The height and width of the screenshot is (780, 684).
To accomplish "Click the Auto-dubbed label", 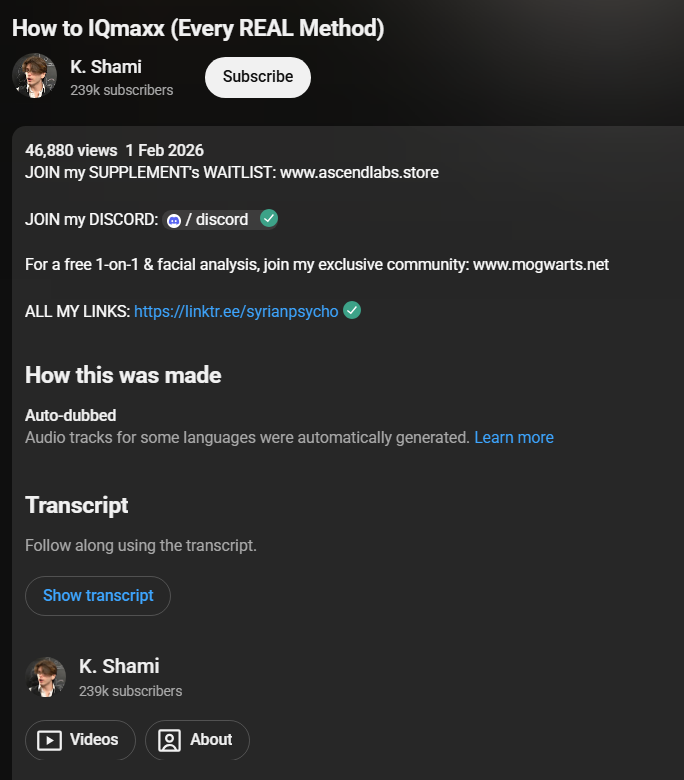I will 70,415.
